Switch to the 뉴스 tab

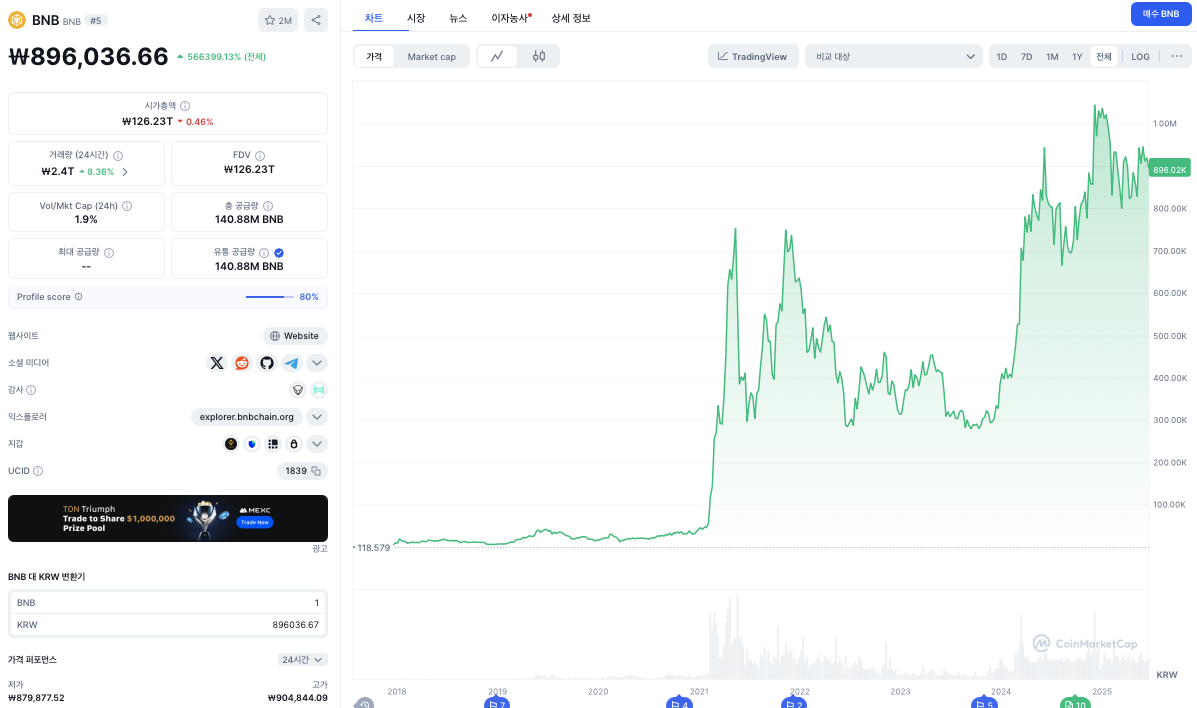click(458, 18)
